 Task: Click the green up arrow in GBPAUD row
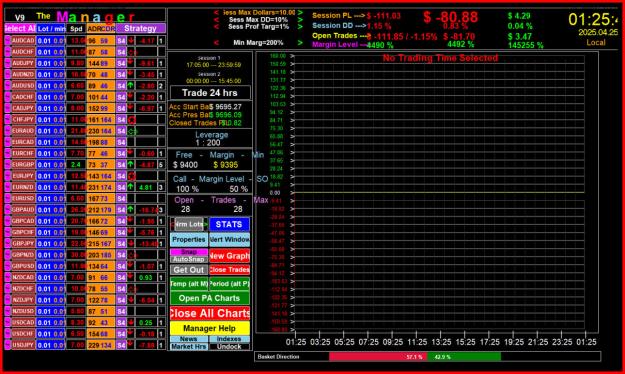pyautogui.click(x=131, y=209)
